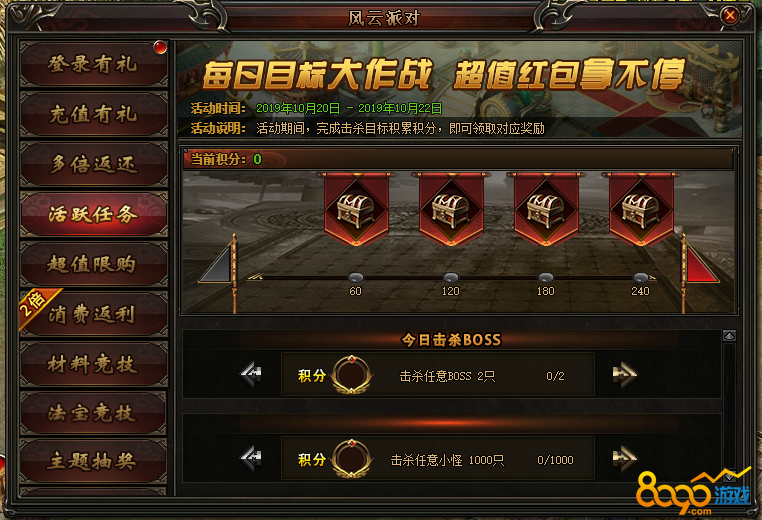
Task: Open the 主题抽奖 lottery tab
Action: (x=94, y=461)
